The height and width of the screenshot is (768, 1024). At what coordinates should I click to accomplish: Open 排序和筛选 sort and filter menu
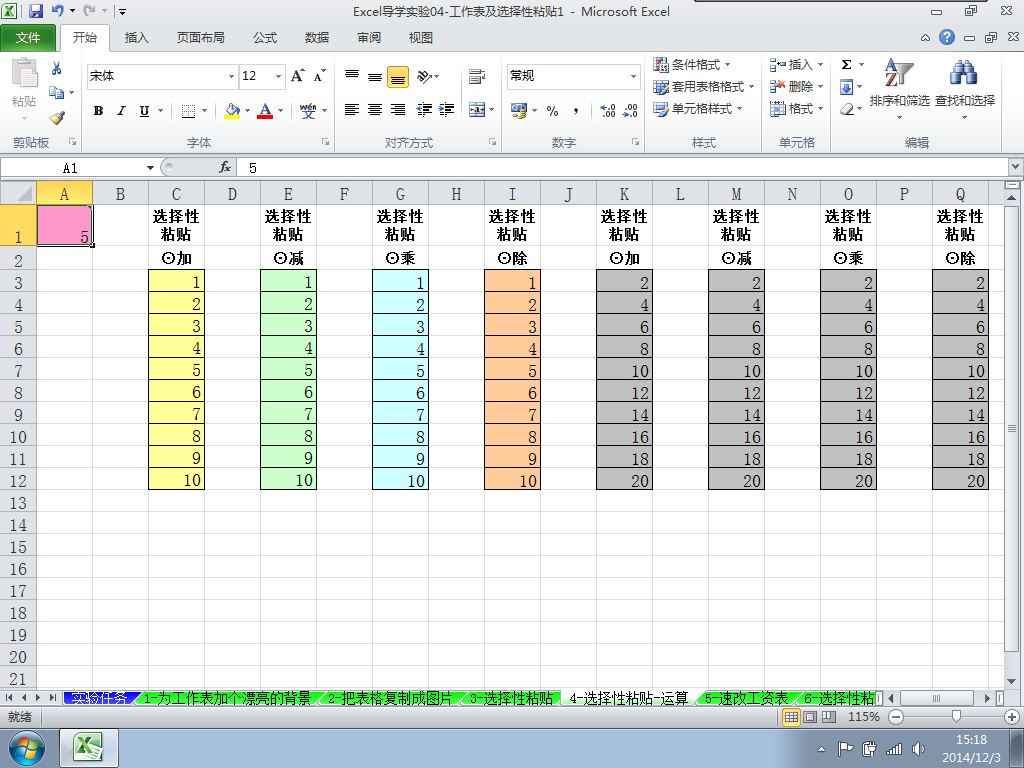[899, 89]
